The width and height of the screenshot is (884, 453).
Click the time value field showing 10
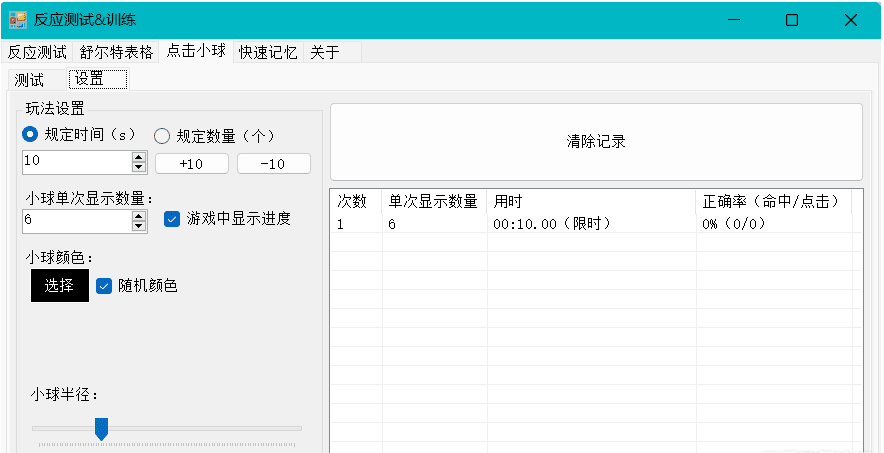77,162
